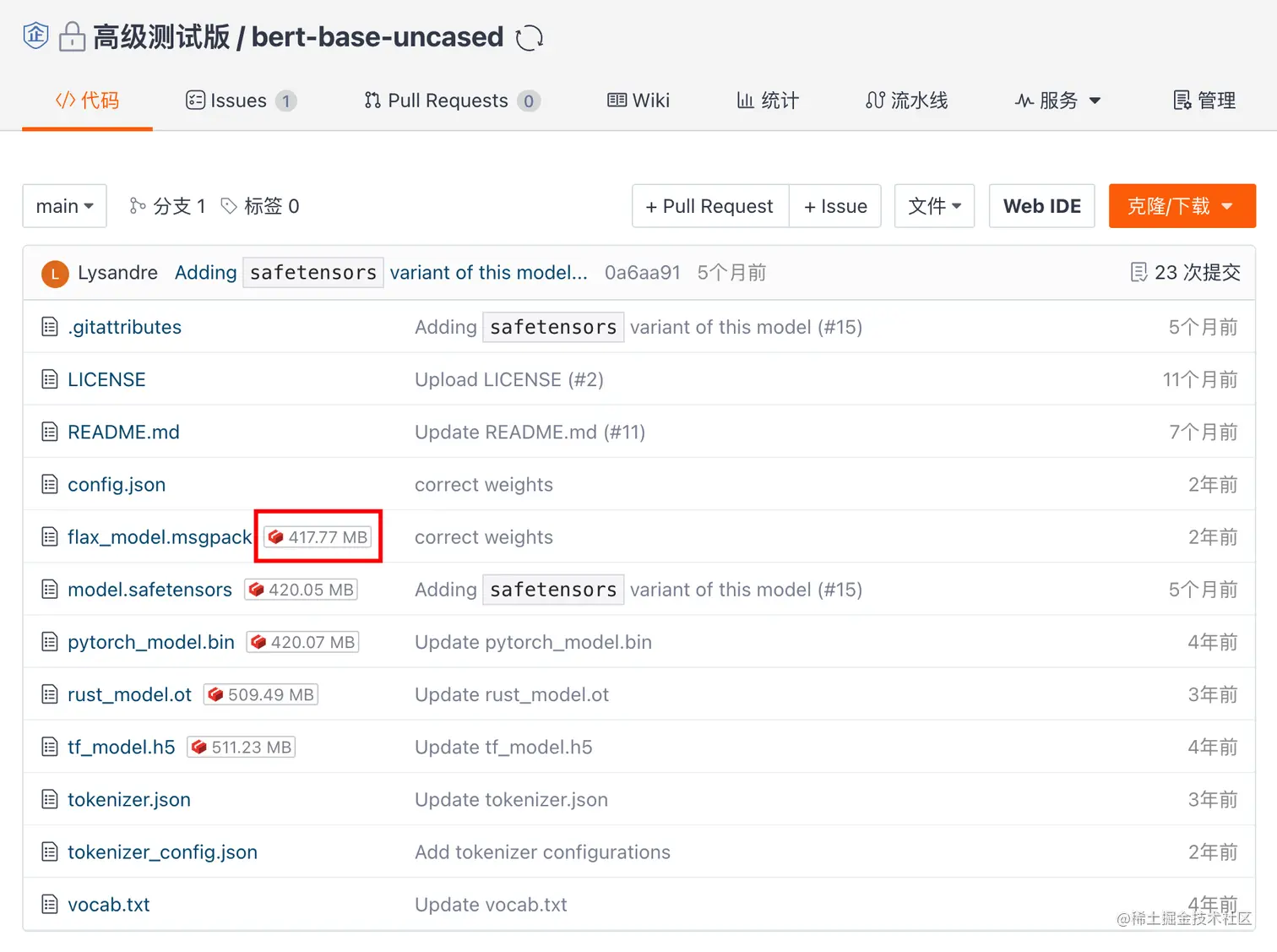The image size is (1277, 952).
Task: Open commit 'Upload LICENSE (#2)'
Action: pyautogui.click(x=509, y=379)
